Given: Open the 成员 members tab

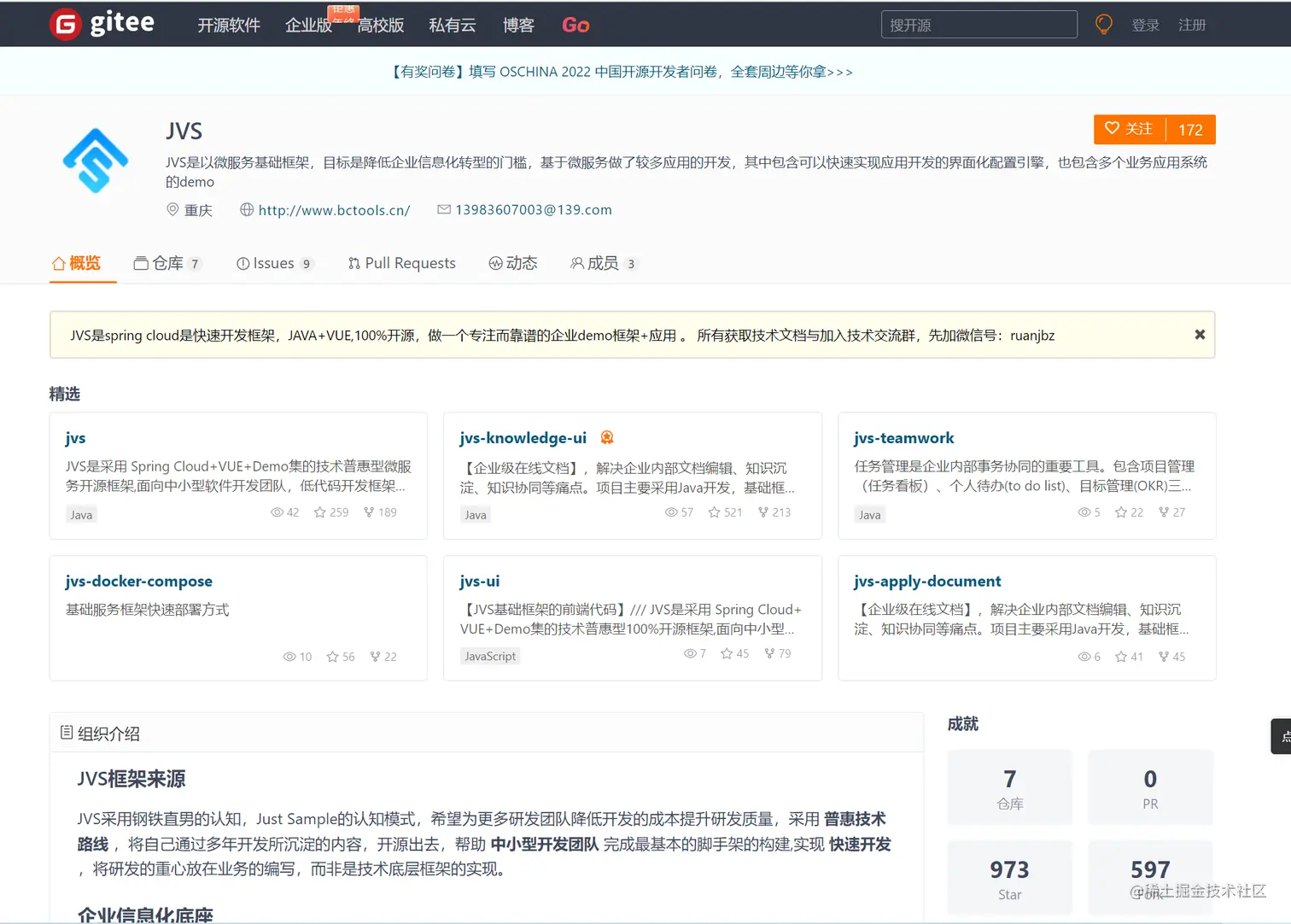Looking at the screenshot, I should 604,263.
